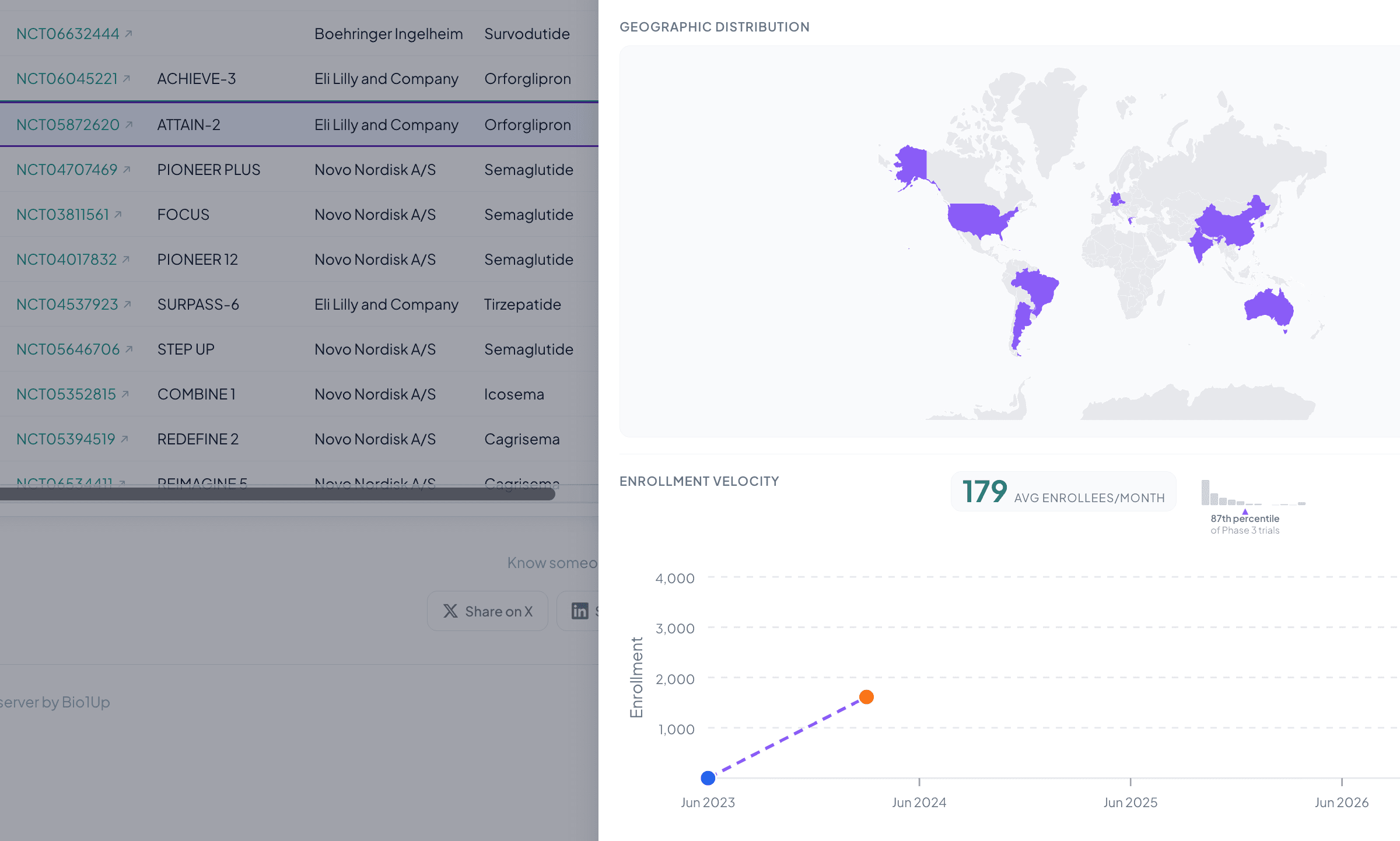
Task: Click the Boehringer Ingelheim sponsor cell
Action: (x=388, y=34)
